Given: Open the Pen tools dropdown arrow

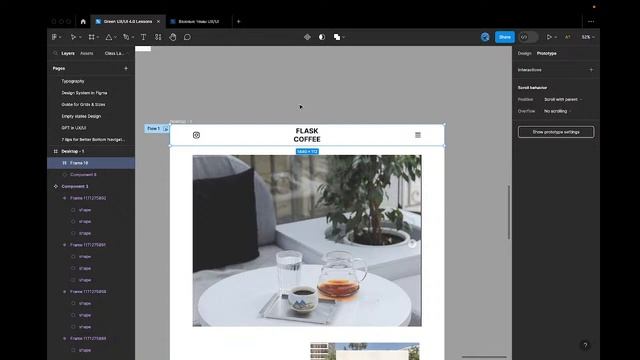Looking at the screenshot, I should point(133,37).
